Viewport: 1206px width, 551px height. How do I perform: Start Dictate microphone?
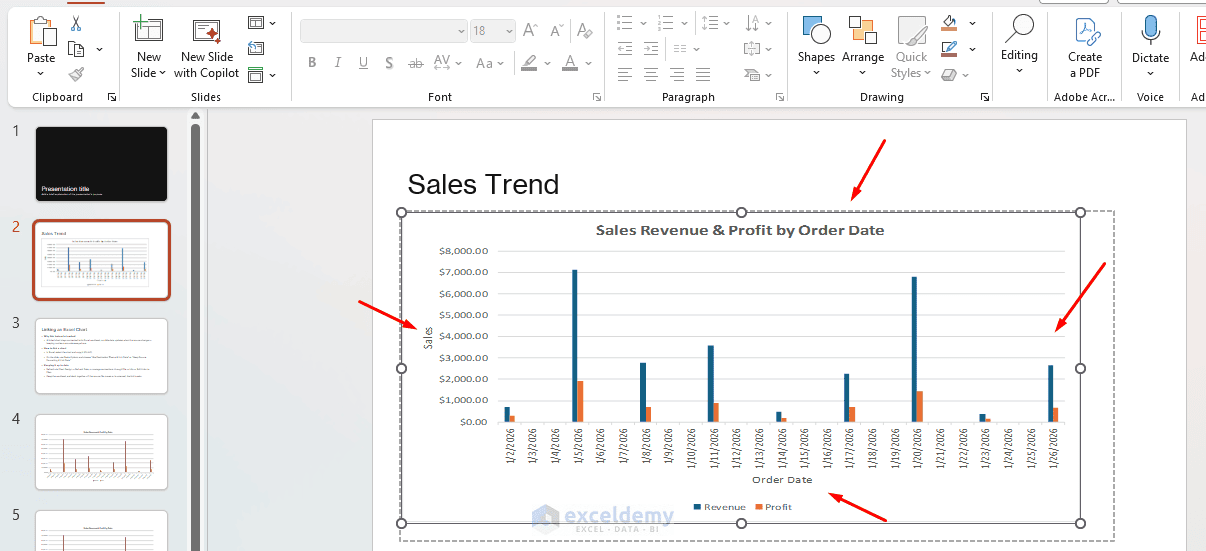click(x=1150, y=46)
